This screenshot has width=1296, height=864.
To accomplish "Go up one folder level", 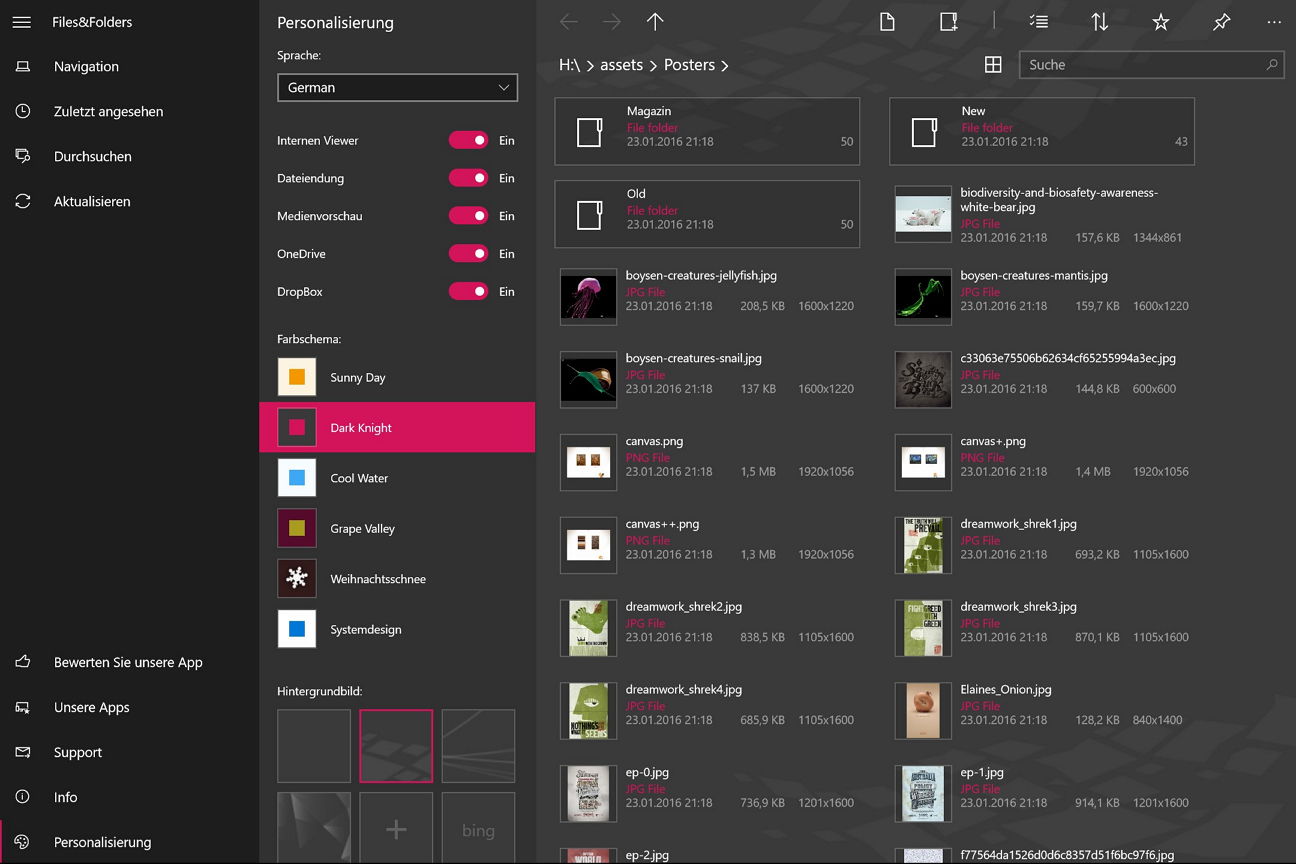I will point(655,22).
